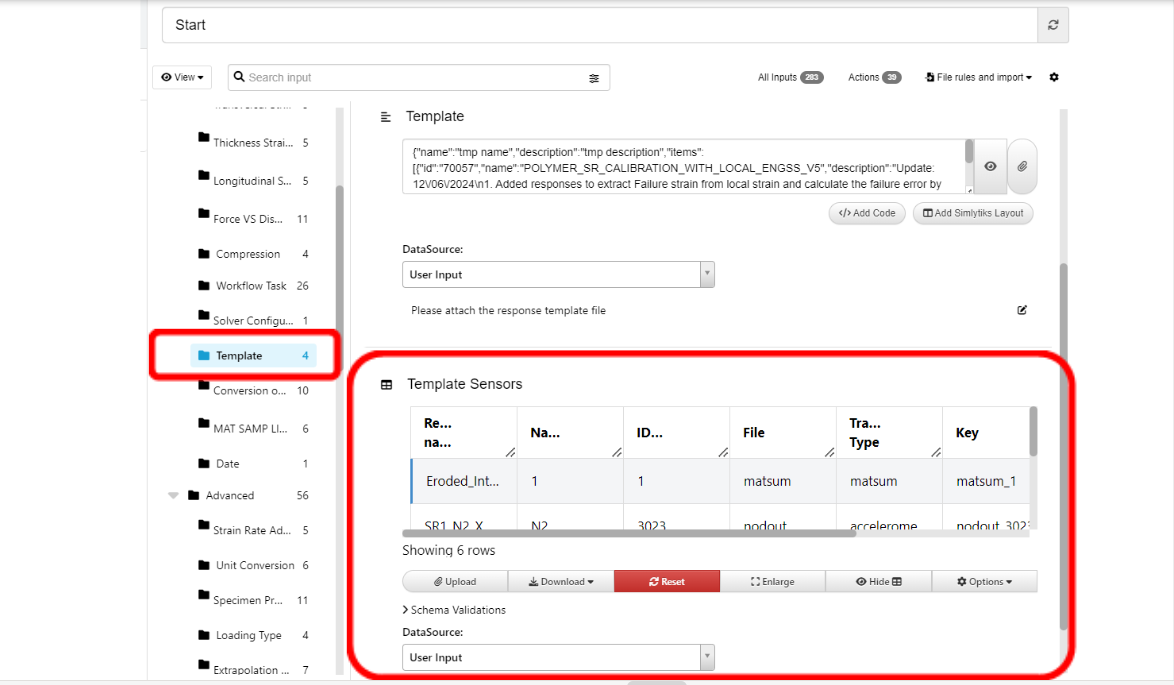Click the Upload icon button under Template Sensors
The height and width of the screenshot is (685, 1174).
(455, 581)
